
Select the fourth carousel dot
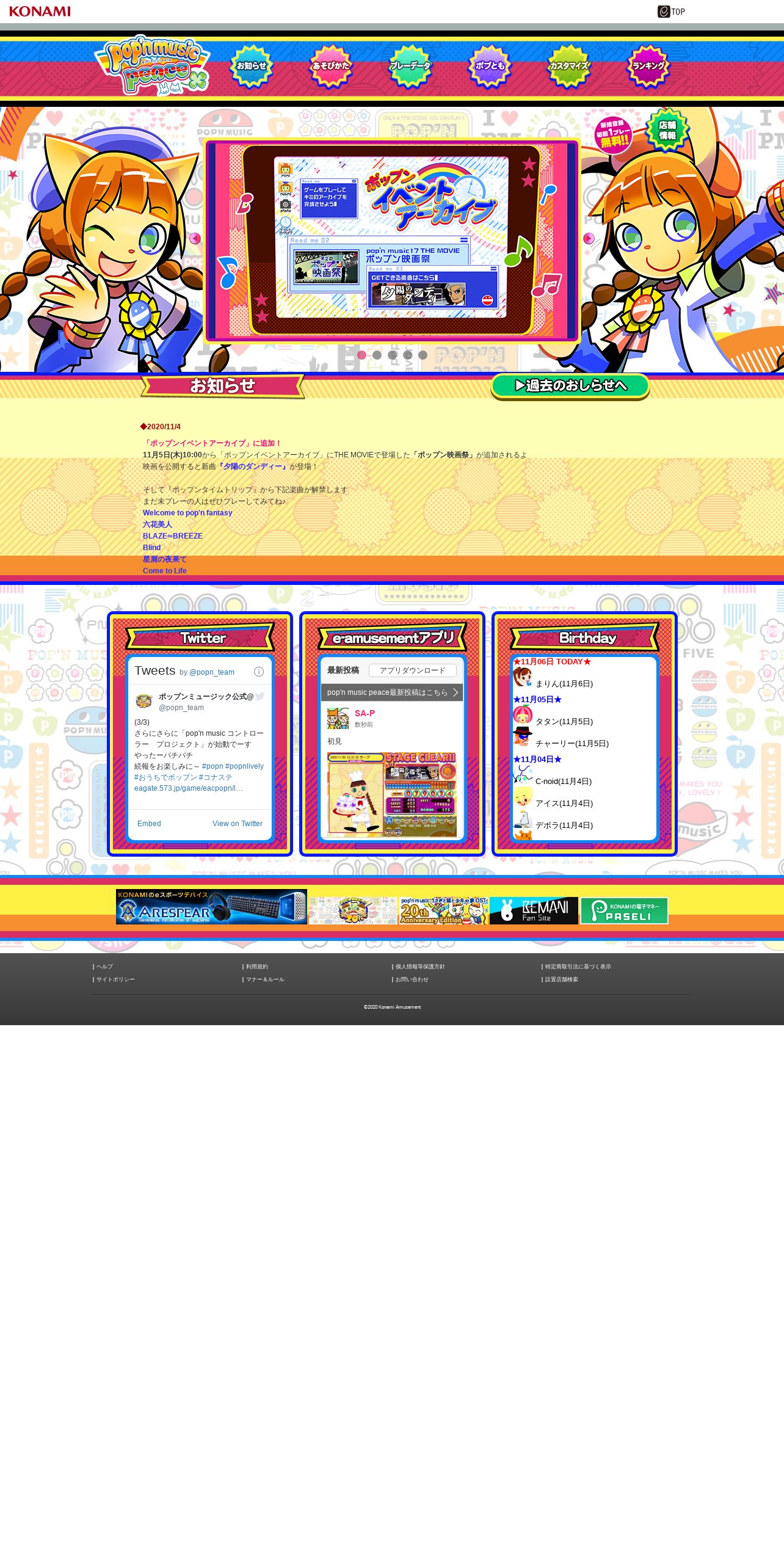[407, 355]
